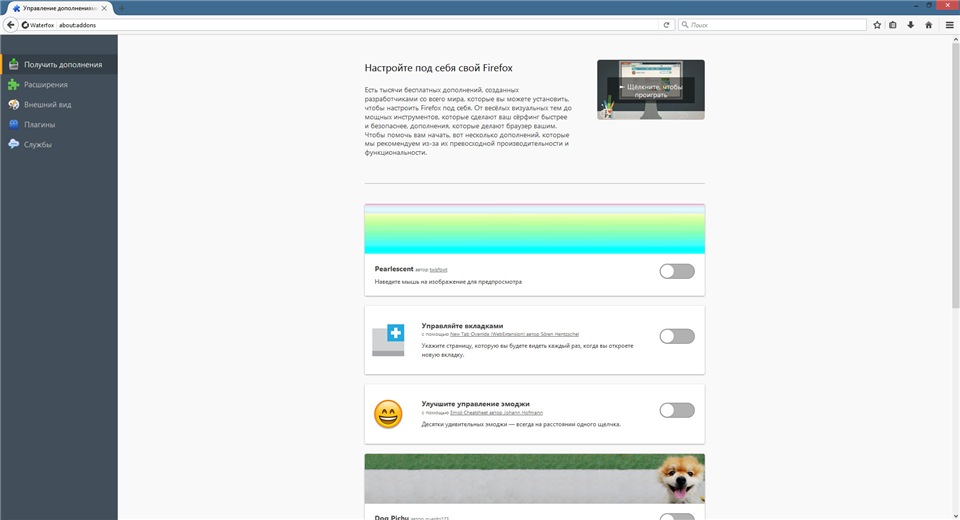Click 'Наведите мышь на изображение для предпросмотра' text
The width and height of the screenshot is (960, 520).
pyautogui.click(x=448, y=282)
